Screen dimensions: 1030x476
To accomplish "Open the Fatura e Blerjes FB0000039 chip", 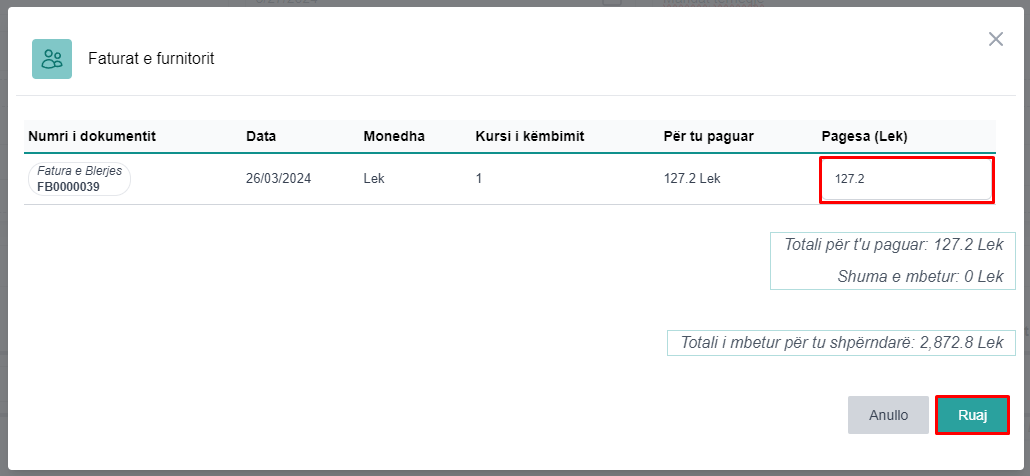I will click(79, 179).
